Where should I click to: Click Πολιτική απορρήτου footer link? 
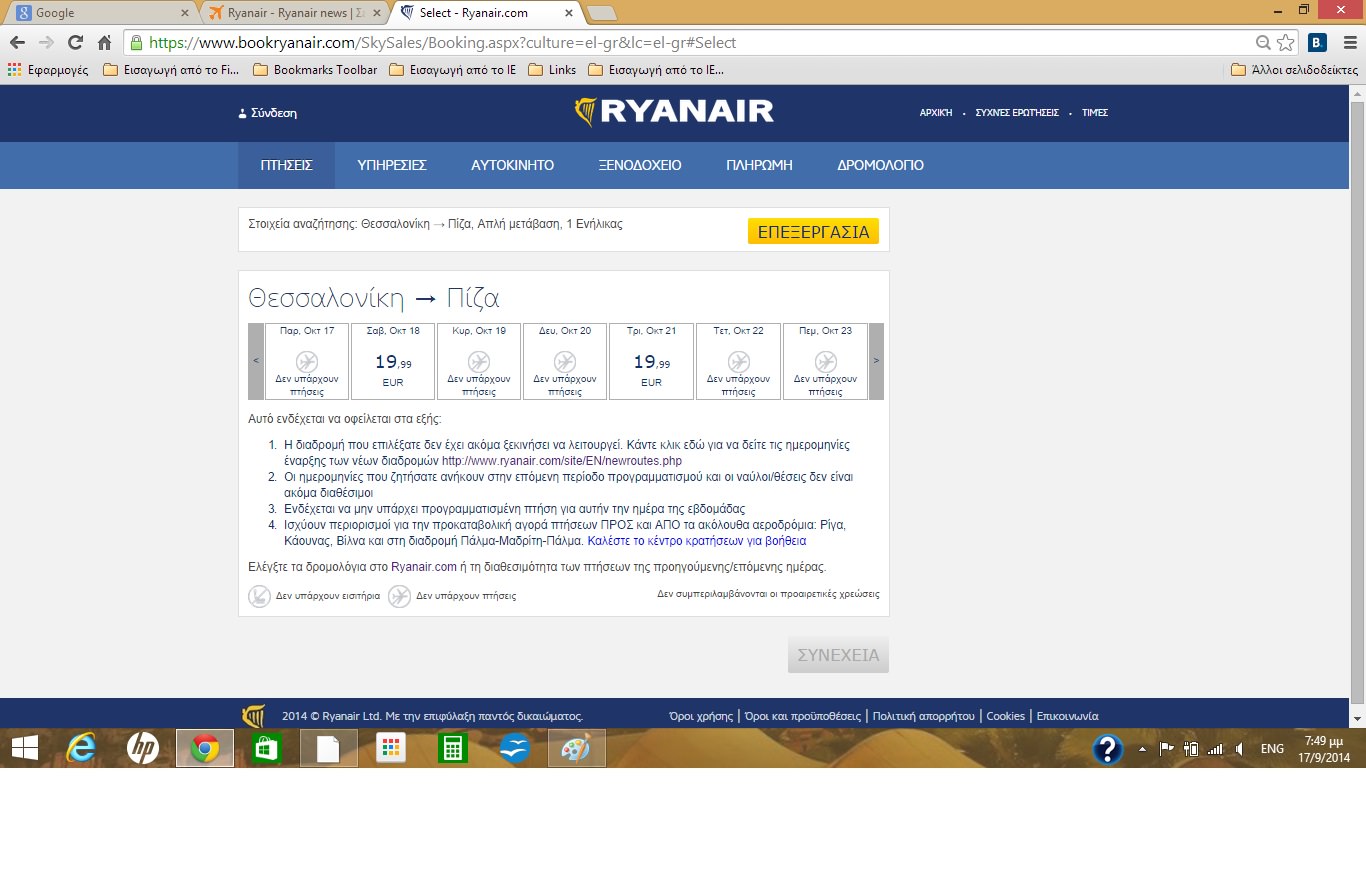point(923,716)
